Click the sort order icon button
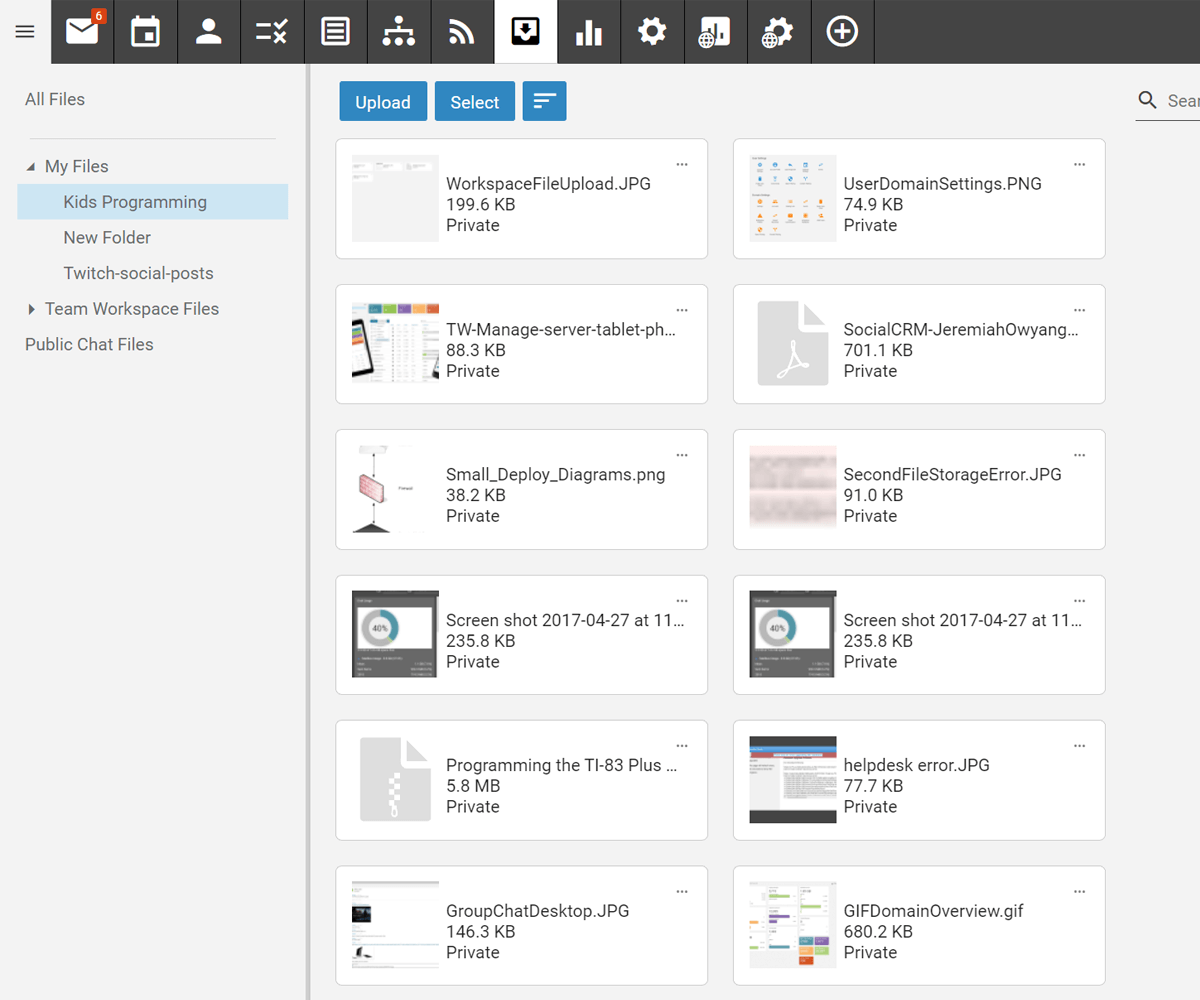This screenshot has height=1000, width=1200. pyautogui.click(x=545, y=101)
